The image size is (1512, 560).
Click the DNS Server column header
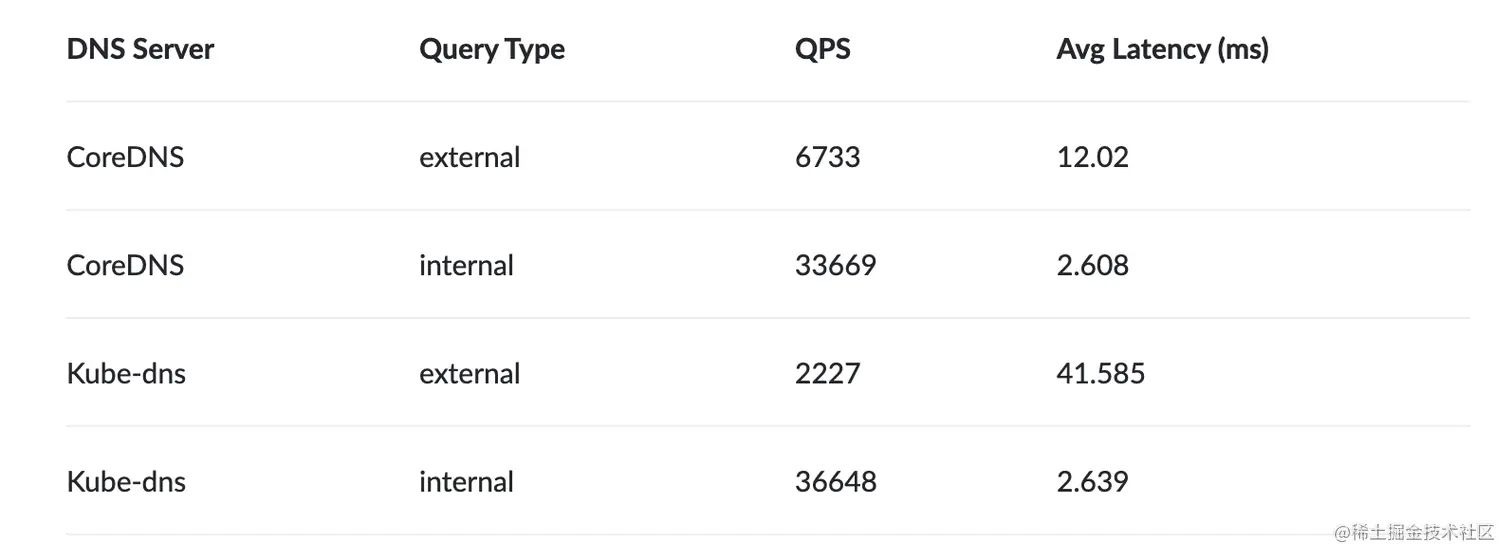[x=140, y=49]
